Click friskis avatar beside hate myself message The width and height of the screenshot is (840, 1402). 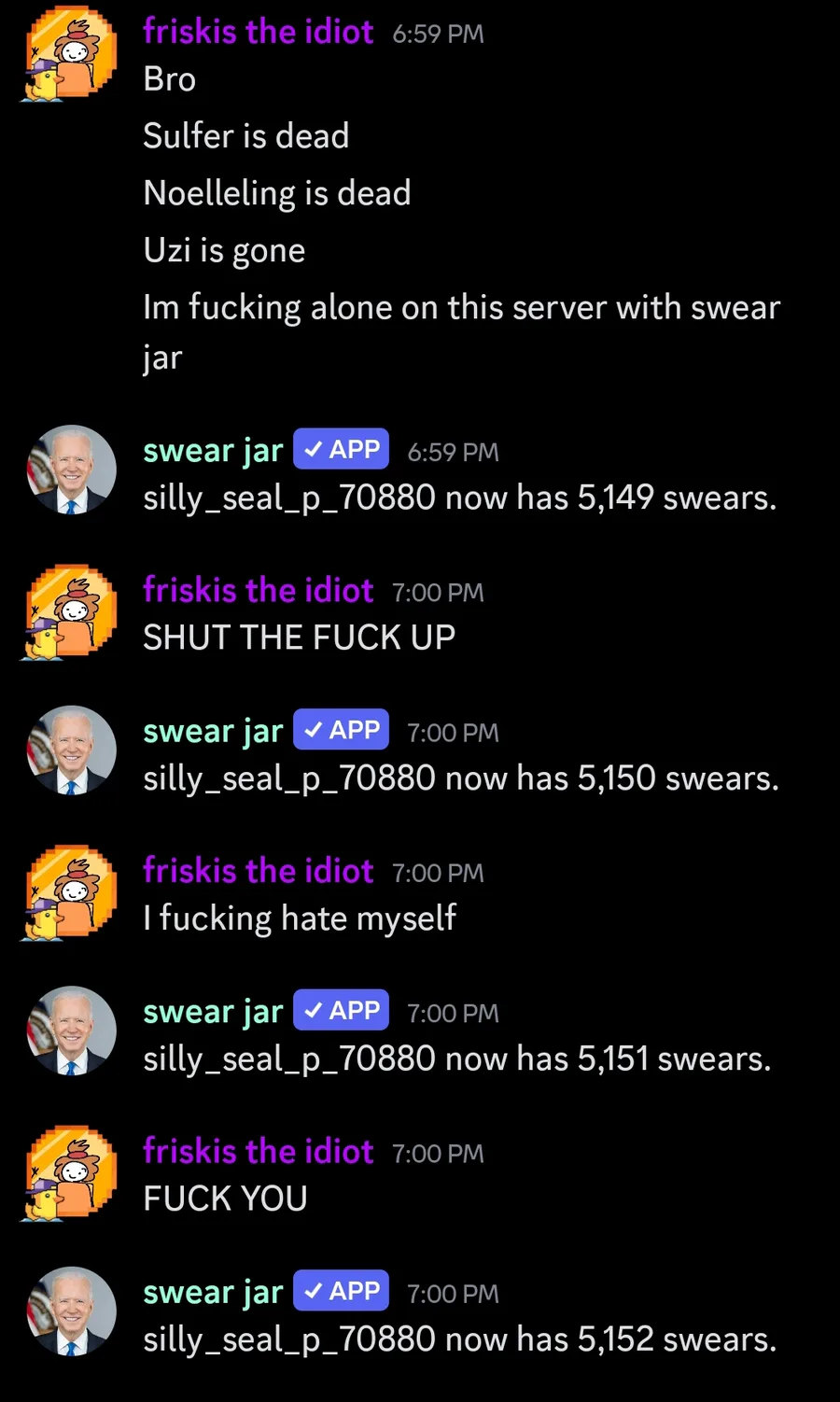point(70,893)
